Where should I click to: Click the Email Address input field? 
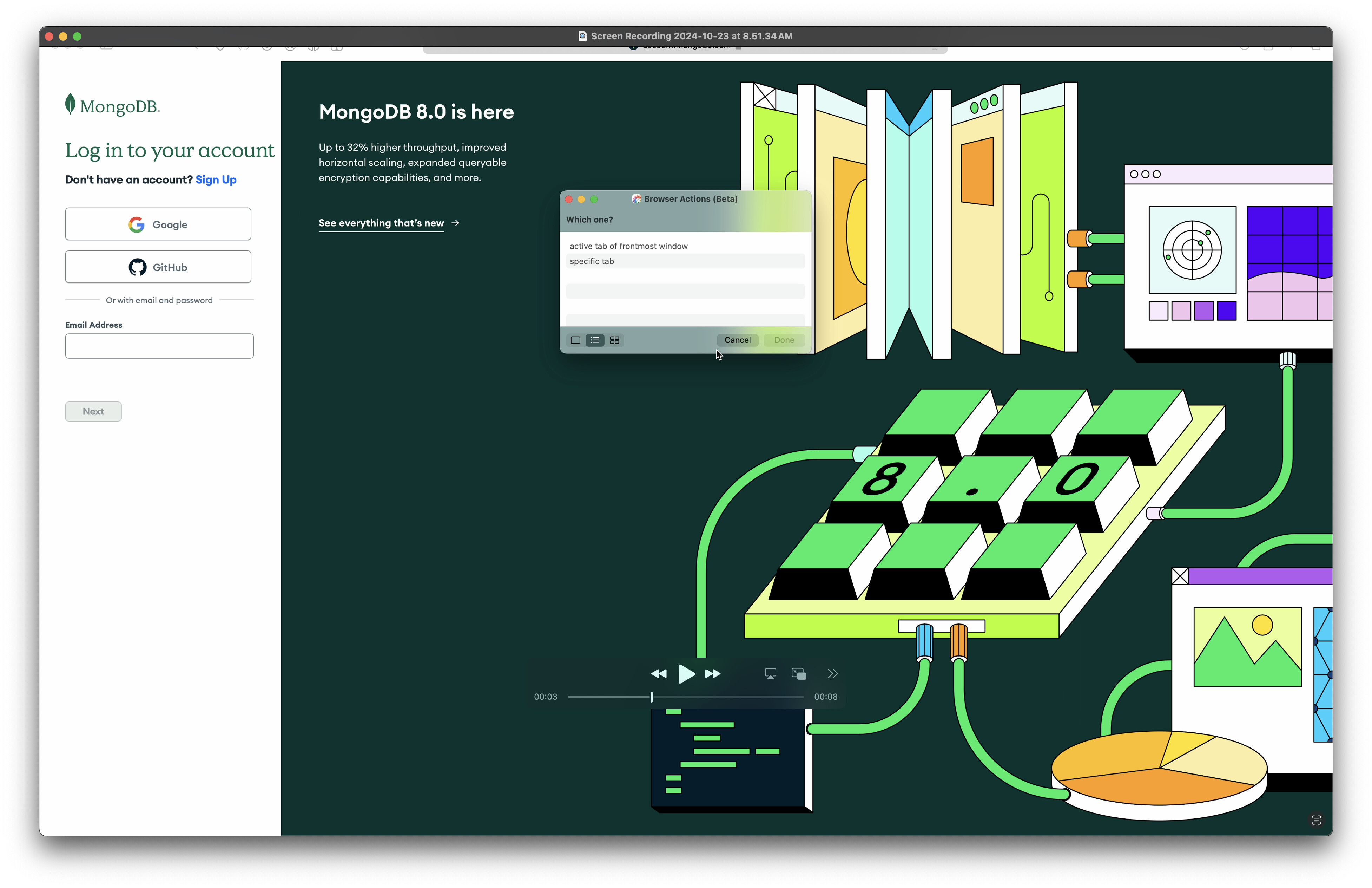[x=159, y=346]
